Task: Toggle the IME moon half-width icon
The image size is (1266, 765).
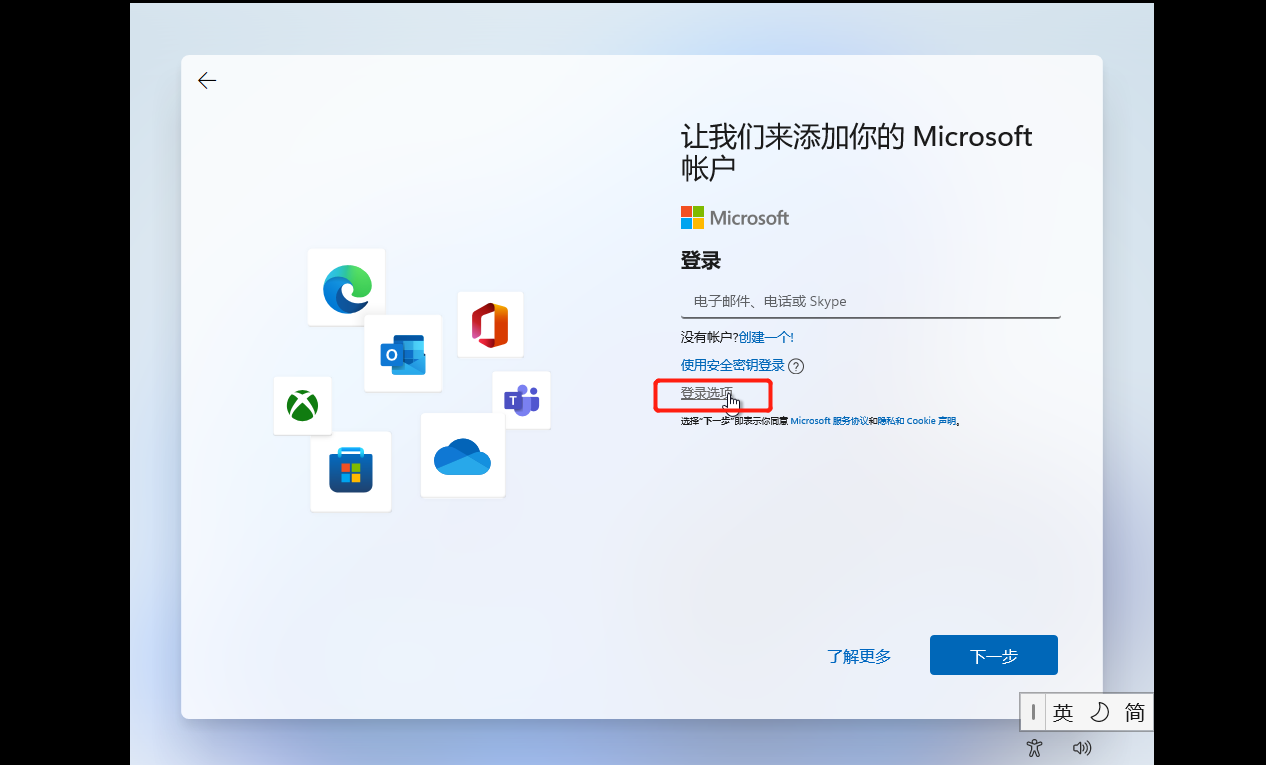Action: tap(1099, 712)
